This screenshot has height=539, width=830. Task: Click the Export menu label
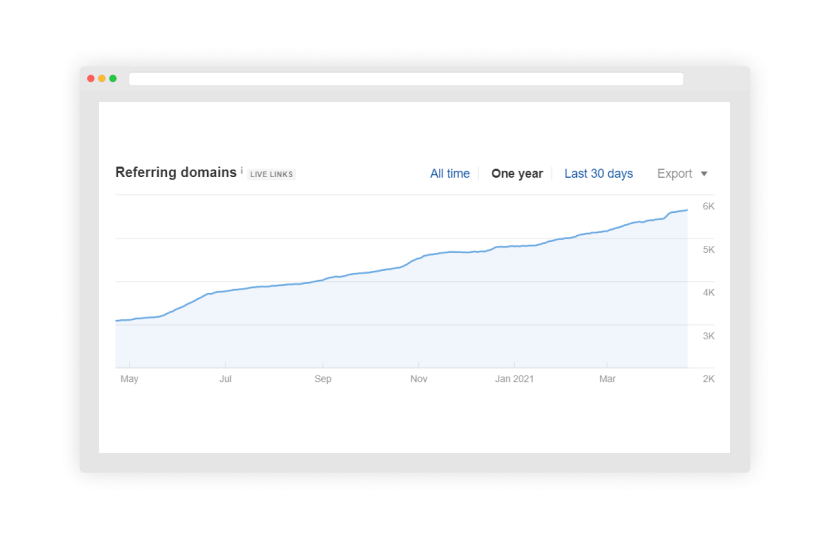pyautogui.click(x=674, y=174)
